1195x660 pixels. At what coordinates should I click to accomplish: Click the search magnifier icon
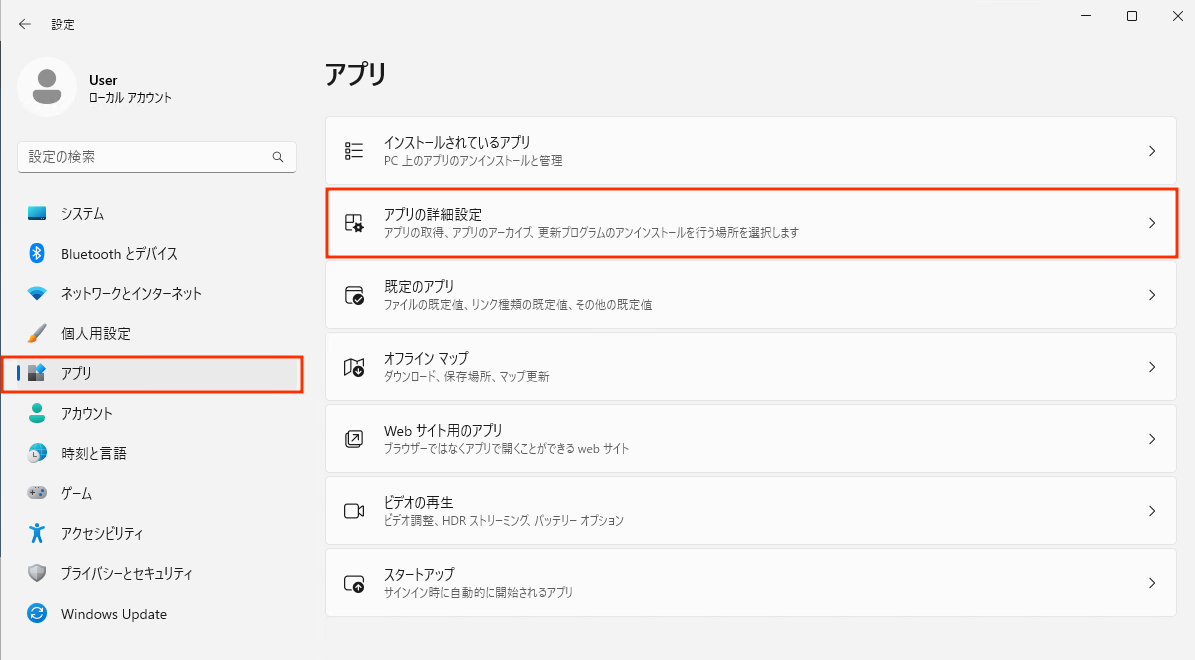coord(278,157)
